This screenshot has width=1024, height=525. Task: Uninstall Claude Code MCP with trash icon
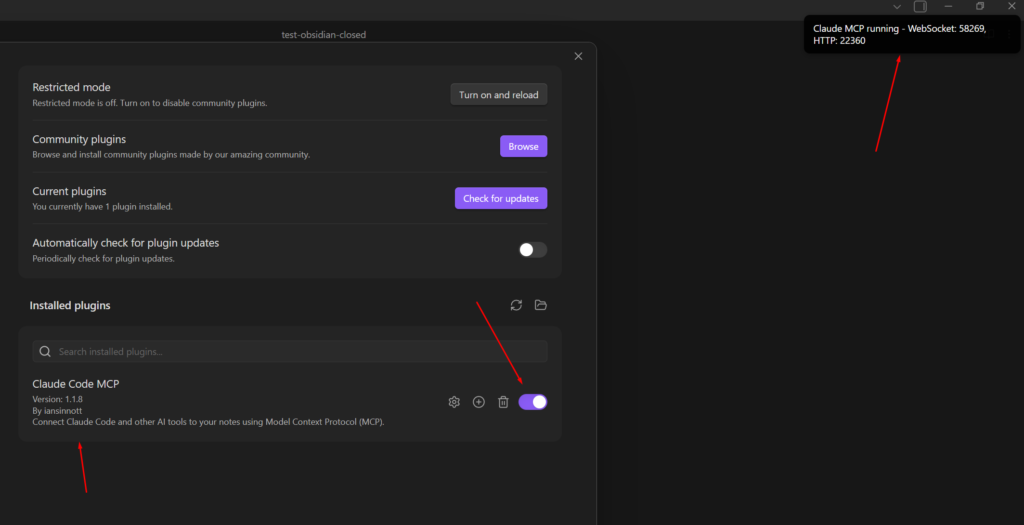click(x=503, y=402)
